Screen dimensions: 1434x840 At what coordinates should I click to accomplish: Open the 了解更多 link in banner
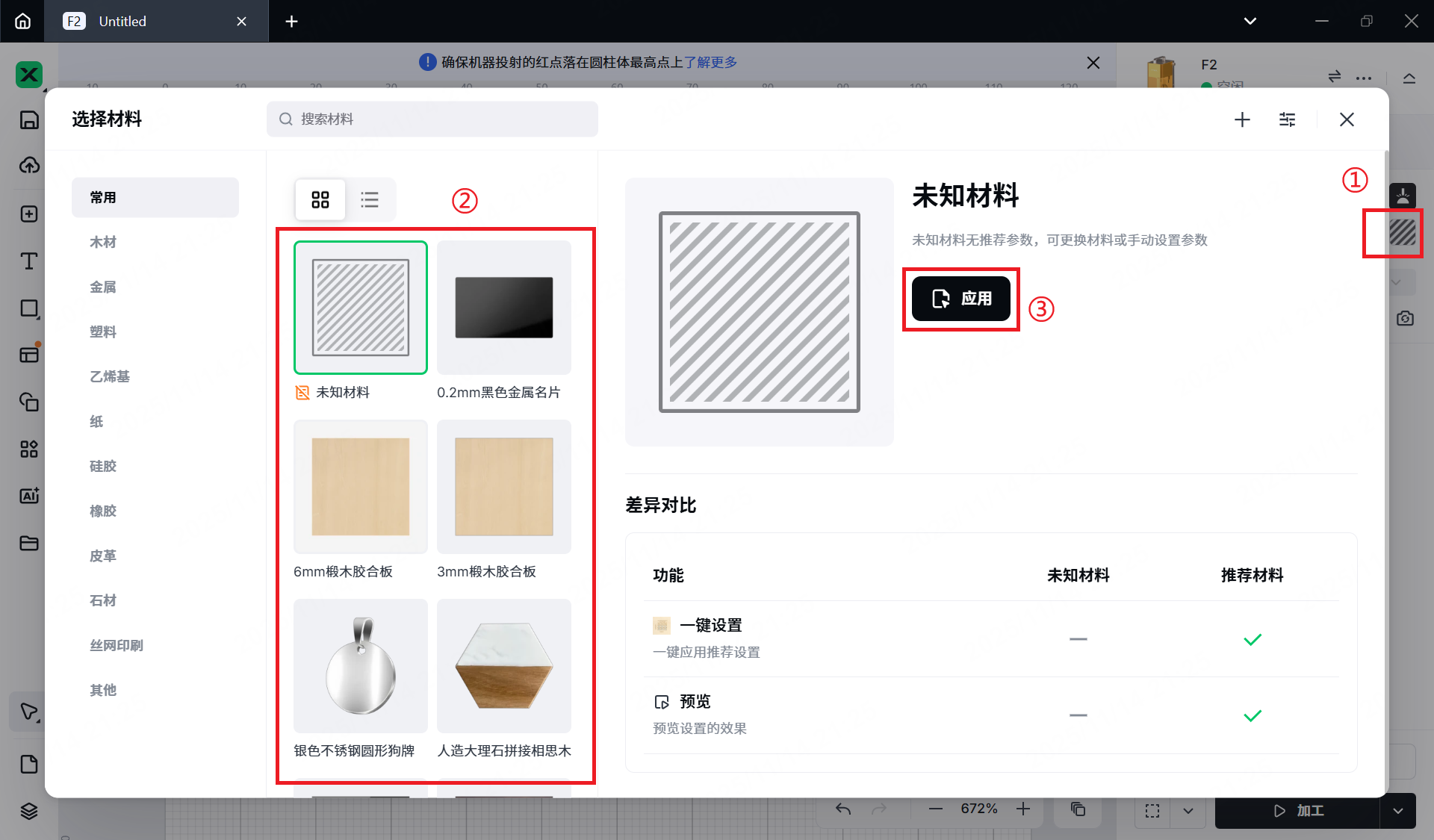point(710,62)
